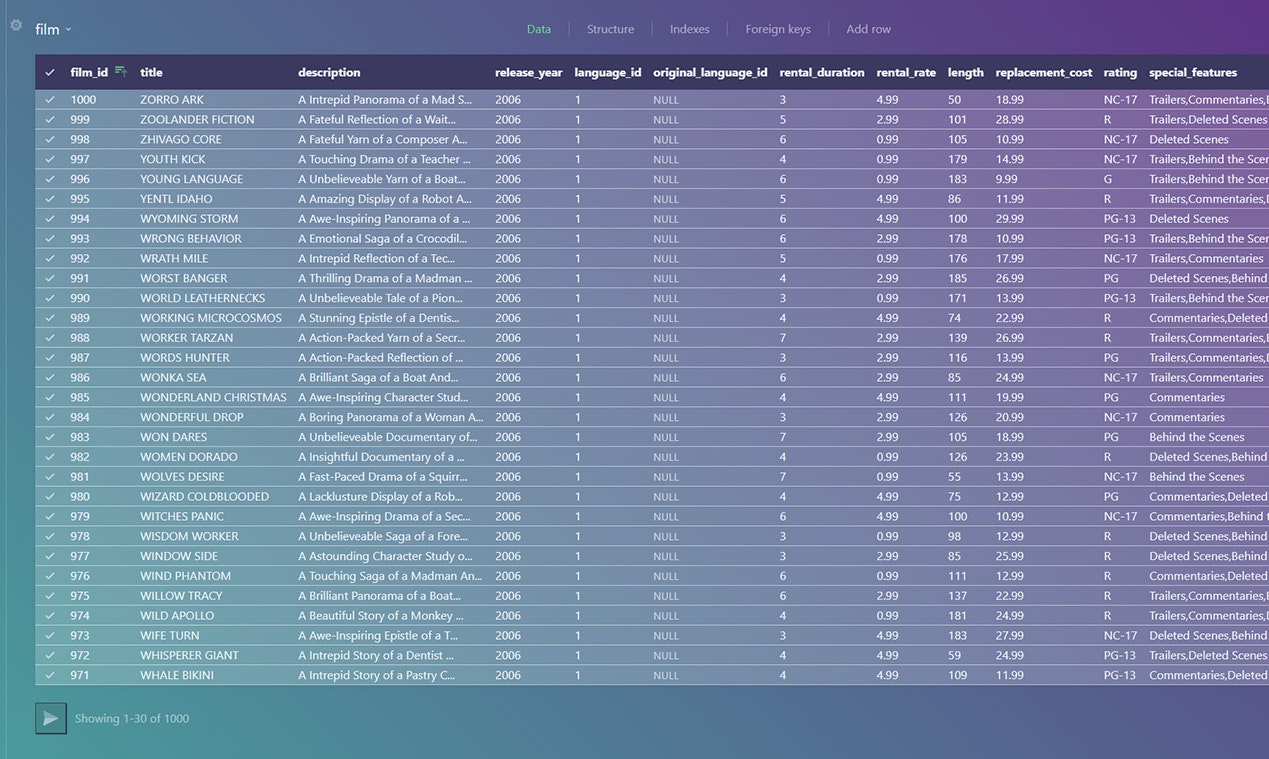Click length value 50 in ZORRO ARK row
The image size is (1269, 759).
point(955,100)
